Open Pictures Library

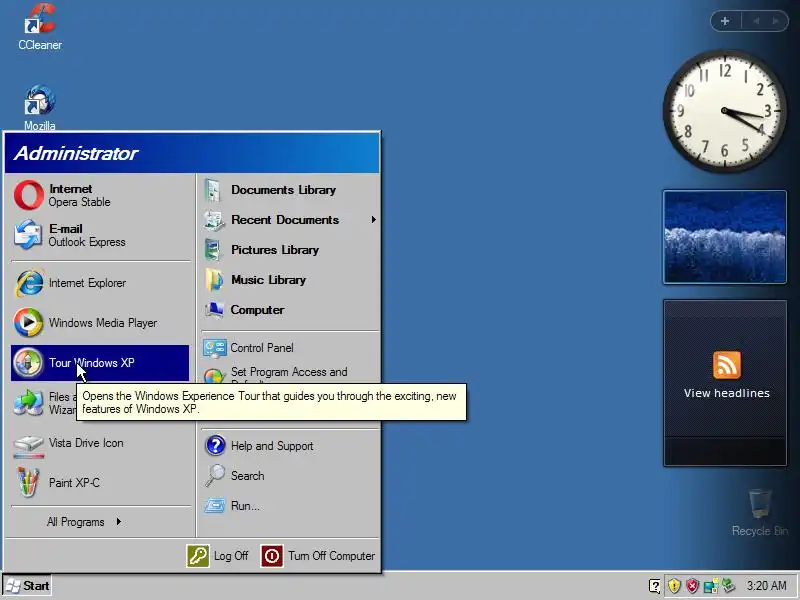(x=290, y=250)
